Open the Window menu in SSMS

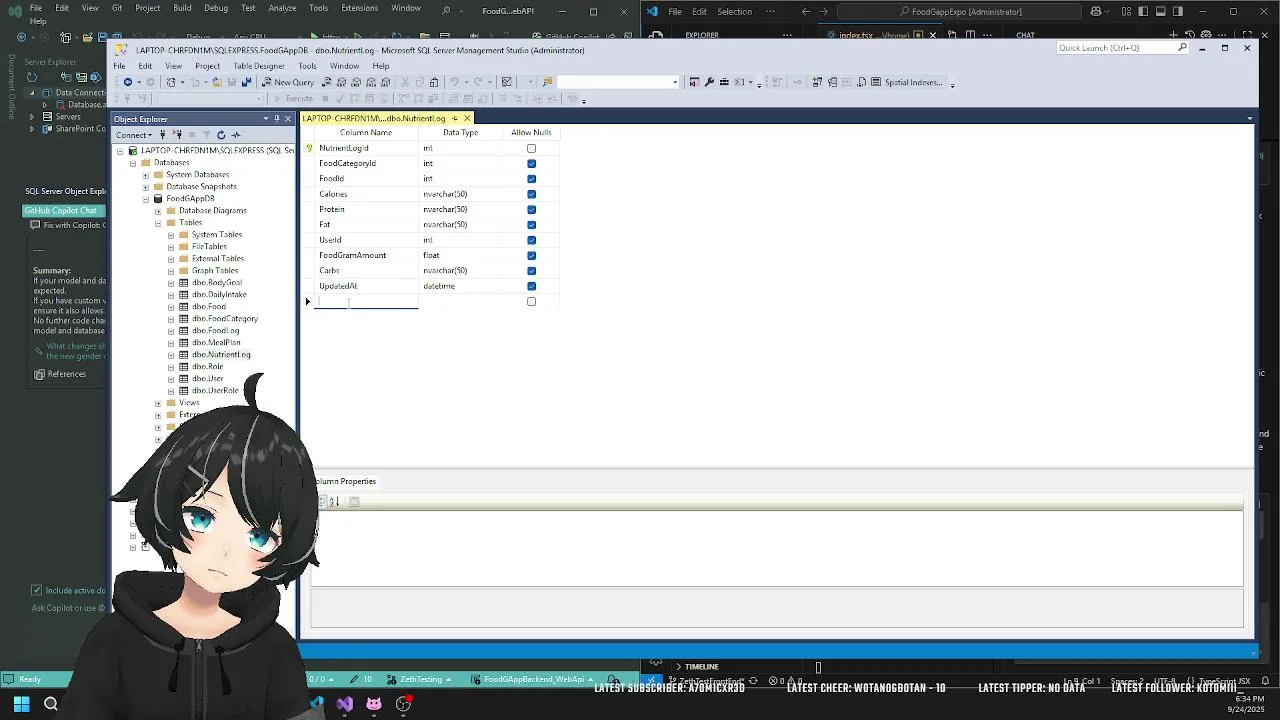[x=344, y=66]
